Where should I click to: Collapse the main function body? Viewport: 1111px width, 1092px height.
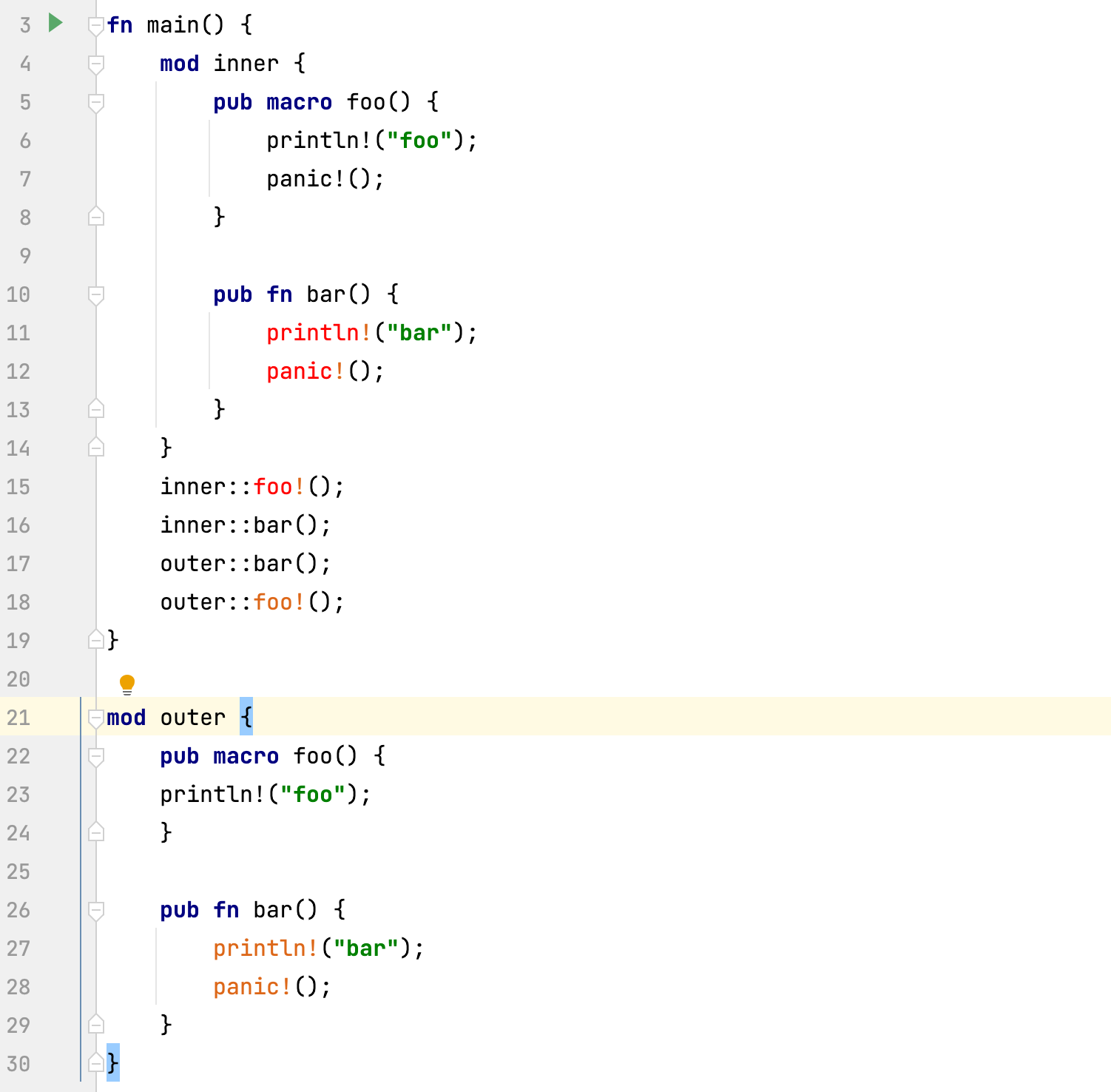(x=95, y=24)
